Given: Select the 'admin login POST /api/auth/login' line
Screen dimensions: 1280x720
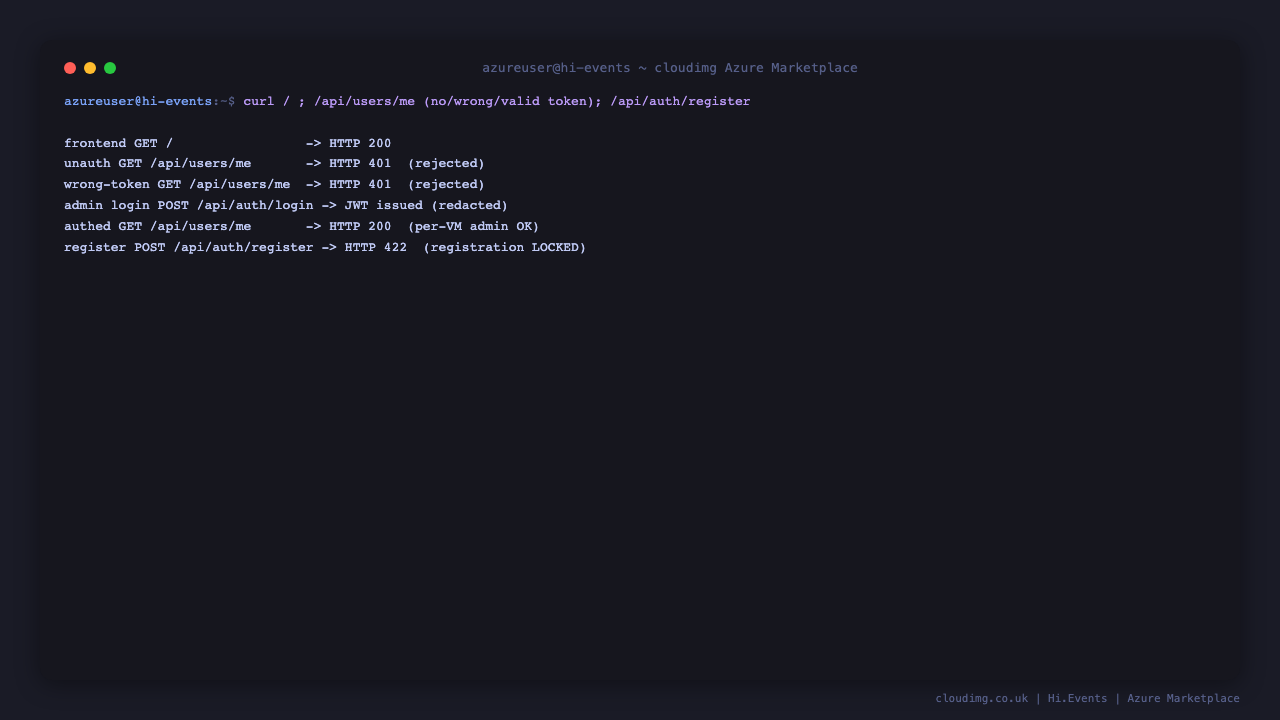Looking at the screenshot, I should click(286, 205).
